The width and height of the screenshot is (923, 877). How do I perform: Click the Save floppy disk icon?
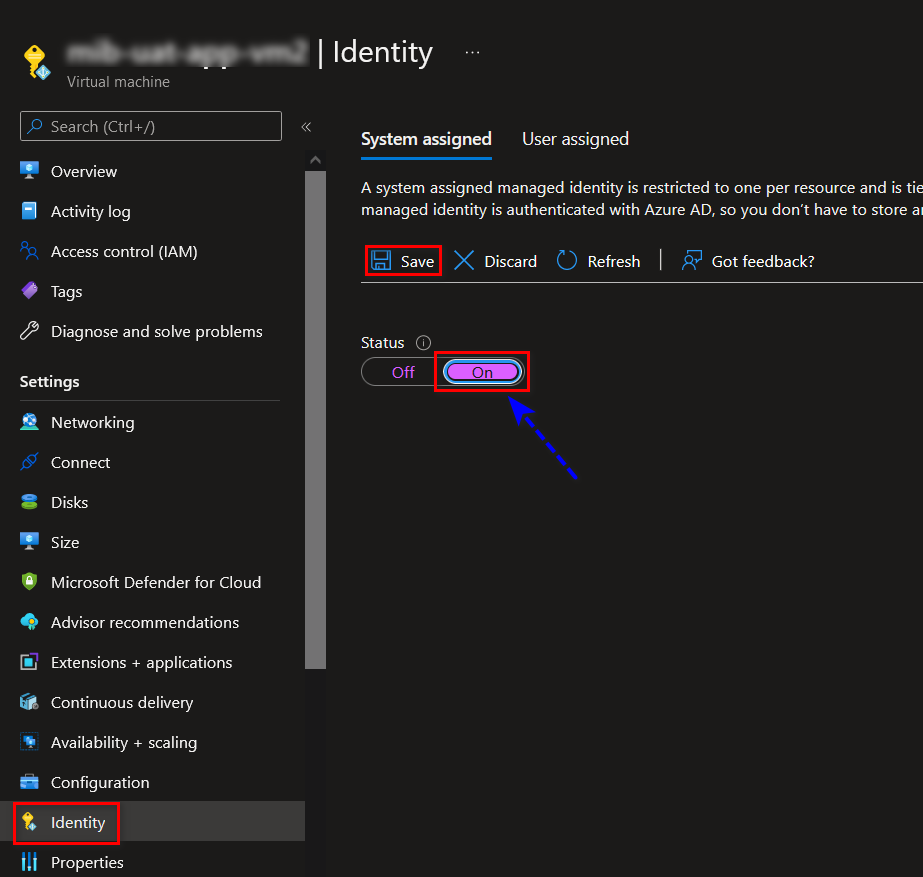[381, 261]
